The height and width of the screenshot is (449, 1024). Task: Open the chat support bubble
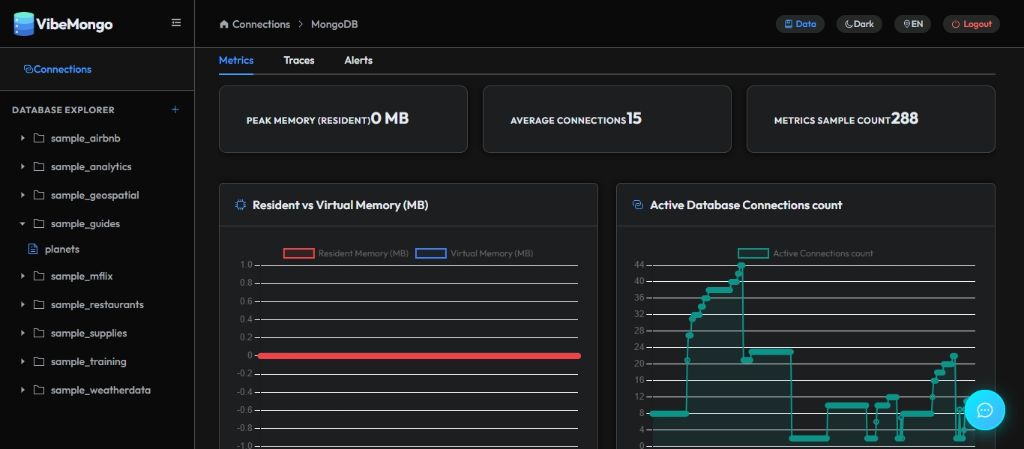point(984,410)
